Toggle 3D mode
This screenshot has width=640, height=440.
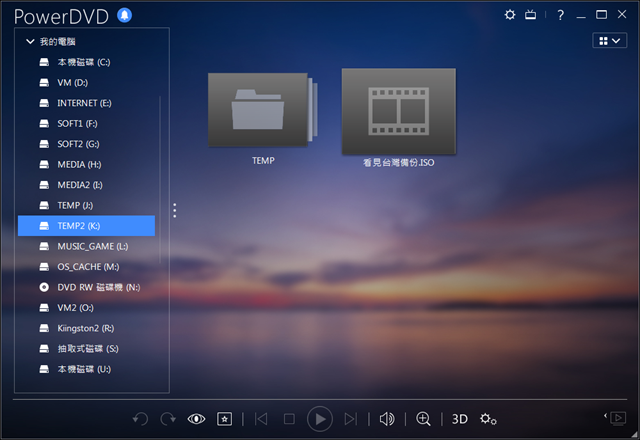tap(460, 419)
